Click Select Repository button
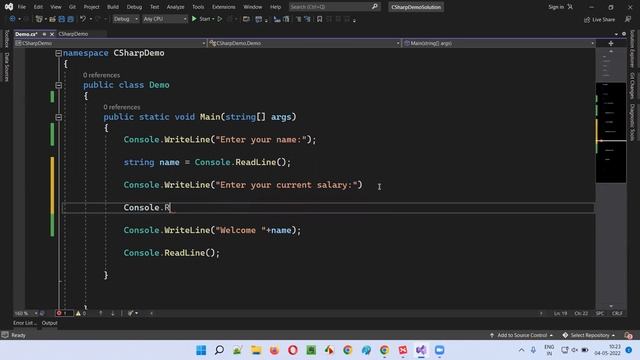 pos(589,335)
